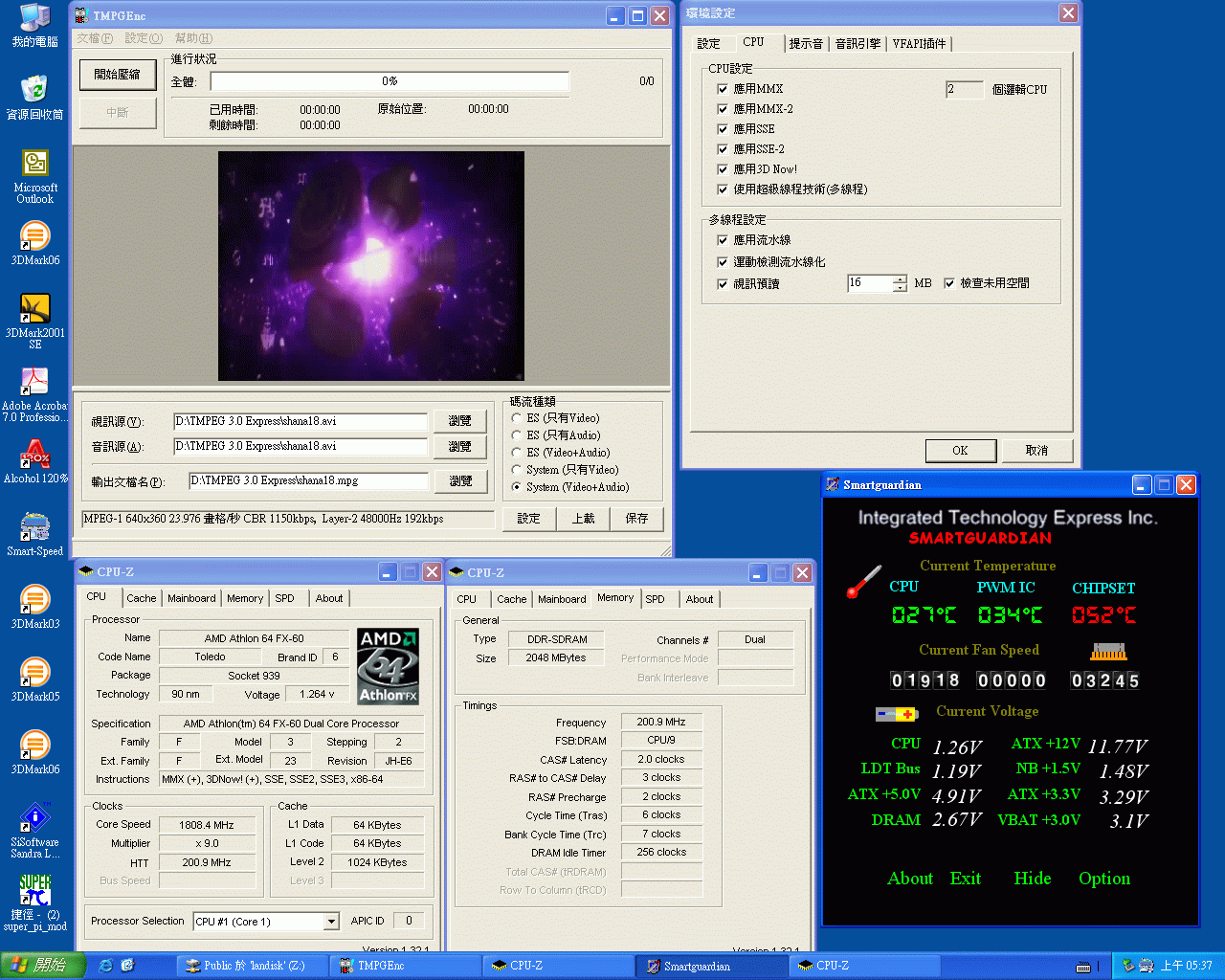1225x980 pixels.
Task: Toggle the SSE checkbox
Action: click(x=723, y=129)
